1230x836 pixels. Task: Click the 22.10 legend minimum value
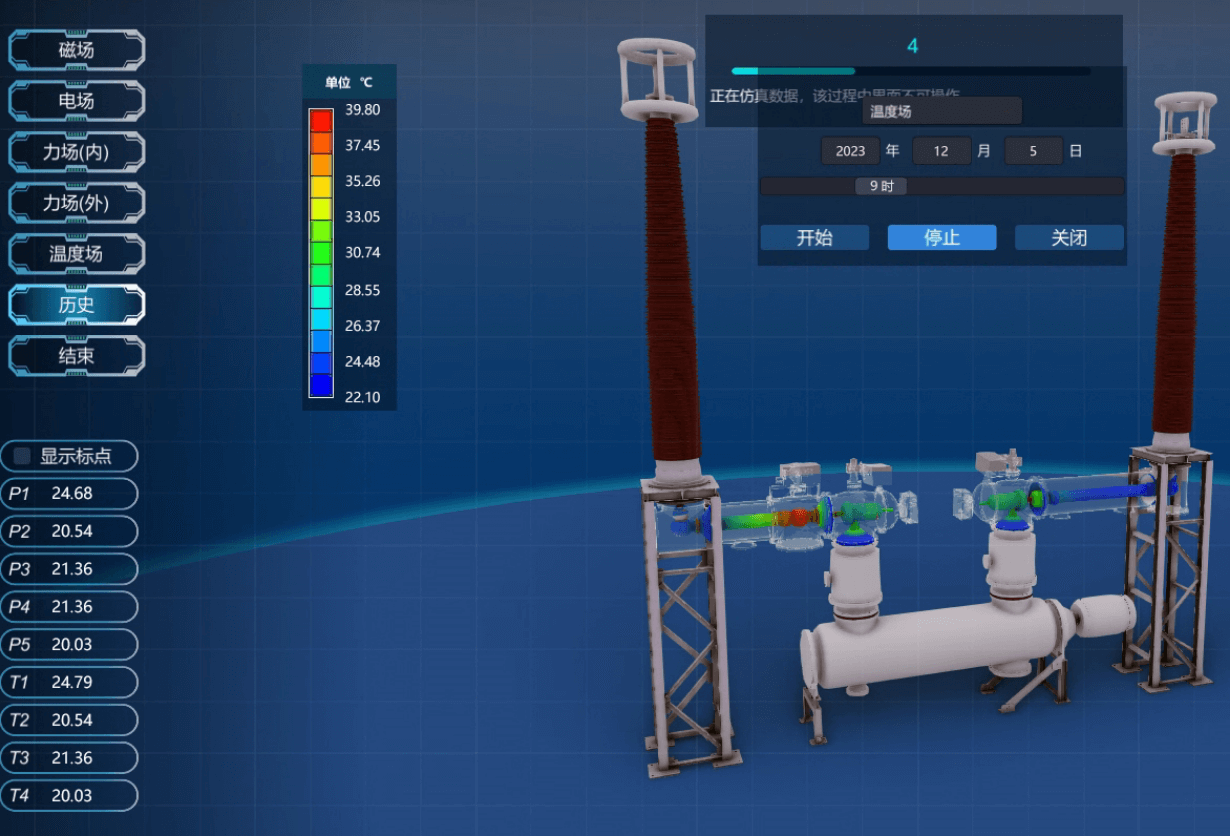click(x=363, y=397)
